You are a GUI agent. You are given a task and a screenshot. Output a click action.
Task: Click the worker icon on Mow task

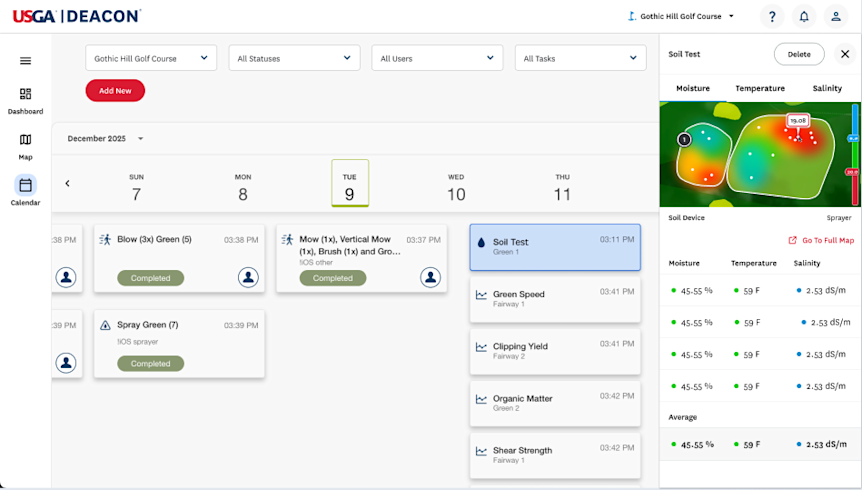tap(288, 239)
